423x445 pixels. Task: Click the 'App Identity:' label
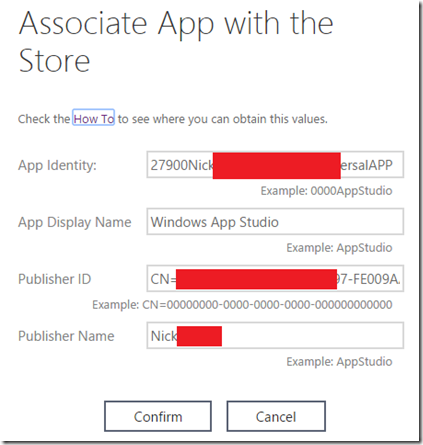tap(57, 165)
